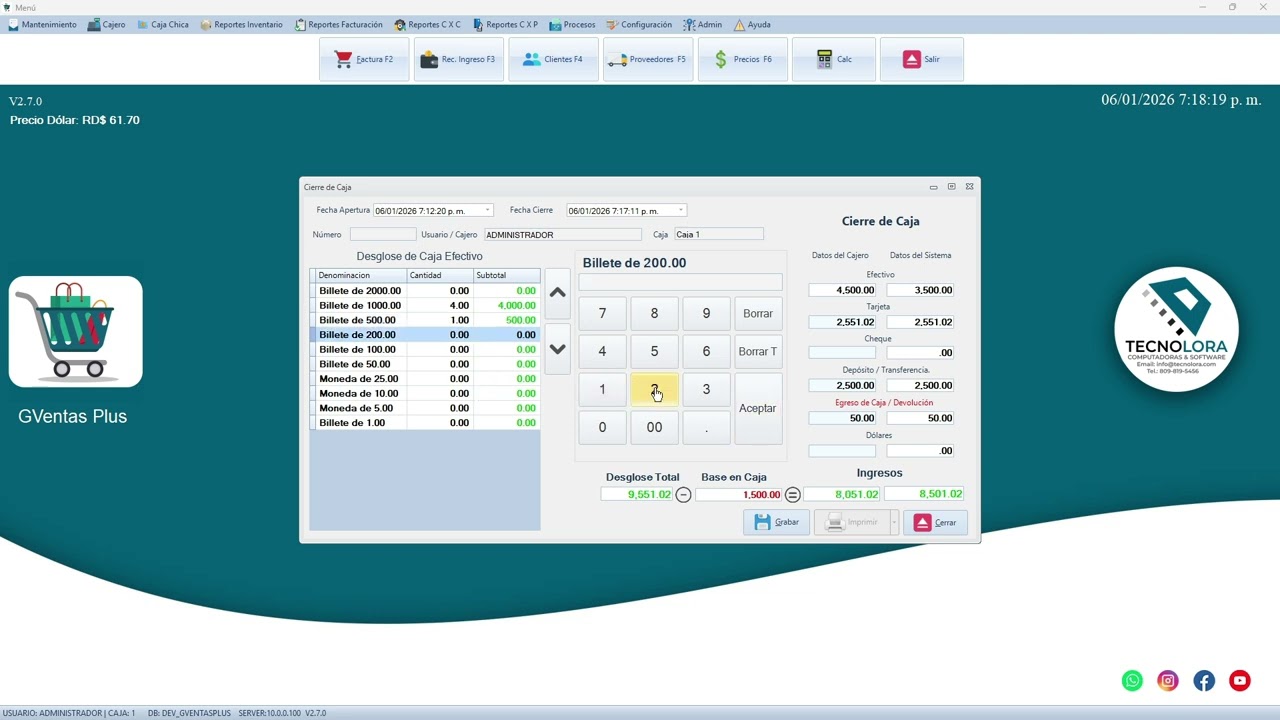Click the WhatsApp icon
This screenshot has height=720, width=1280.
click(1132, 681)
